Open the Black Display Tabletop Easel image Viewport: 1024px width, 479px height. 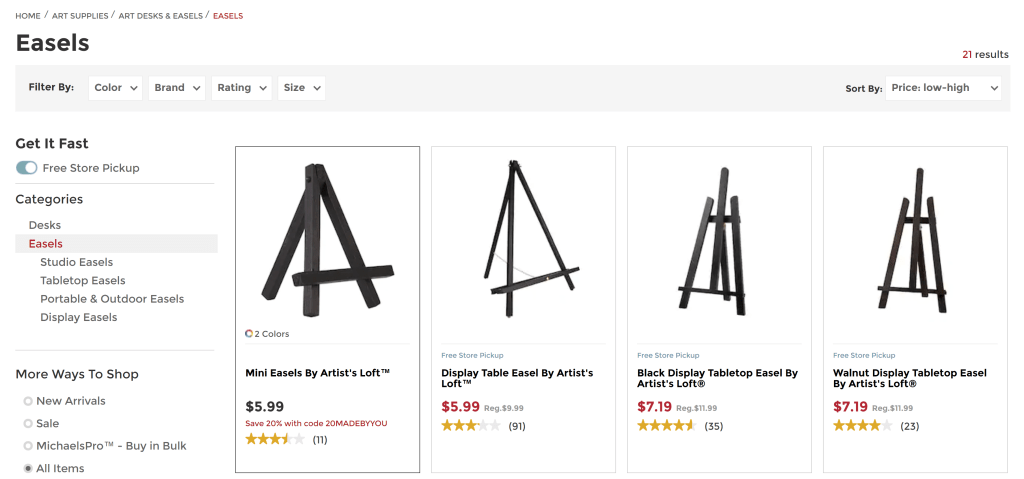pos(719,241)
